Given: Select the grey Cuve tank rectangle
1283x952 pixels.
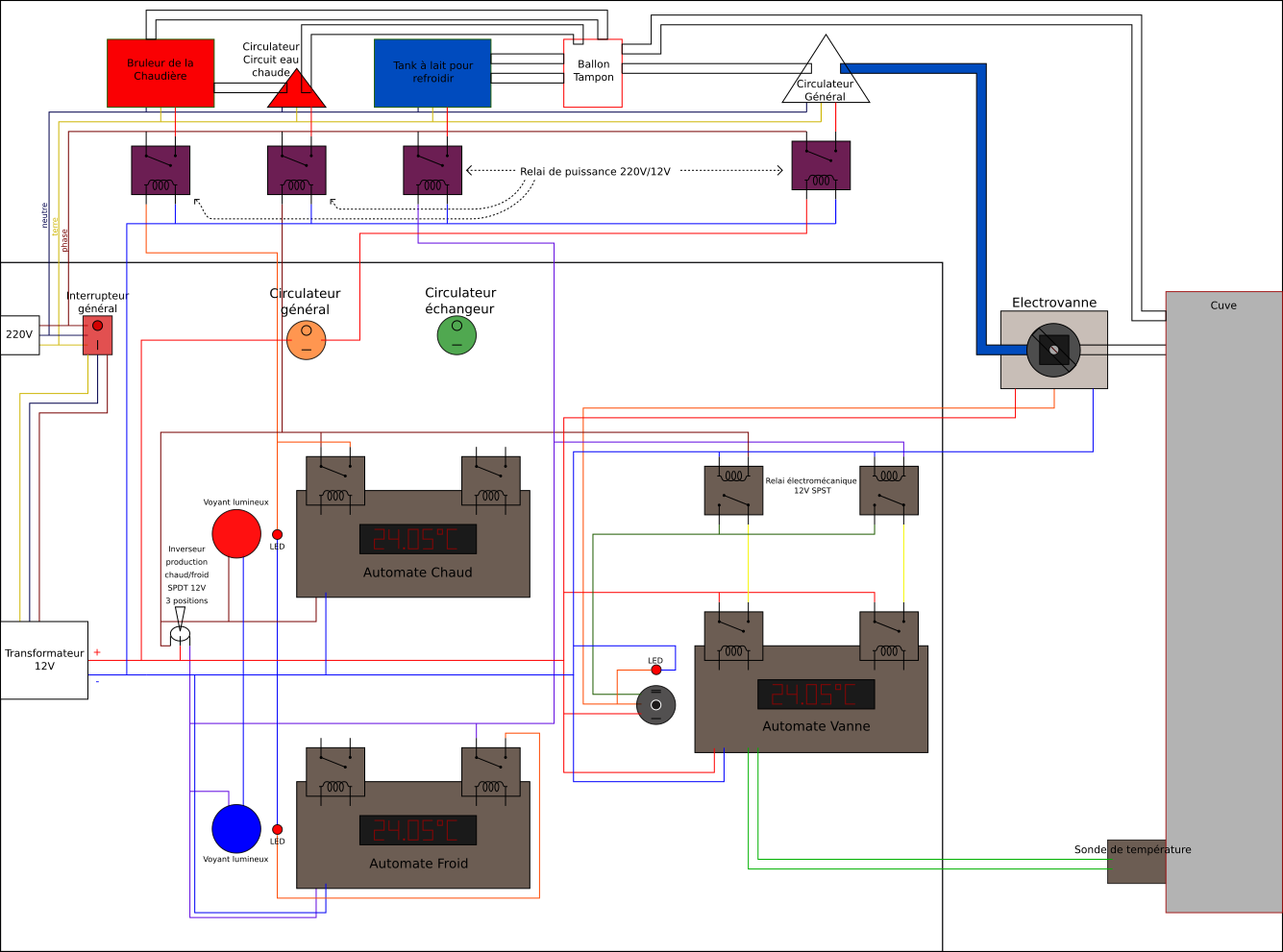Looking at the screenshot, I should [1223, 601].
